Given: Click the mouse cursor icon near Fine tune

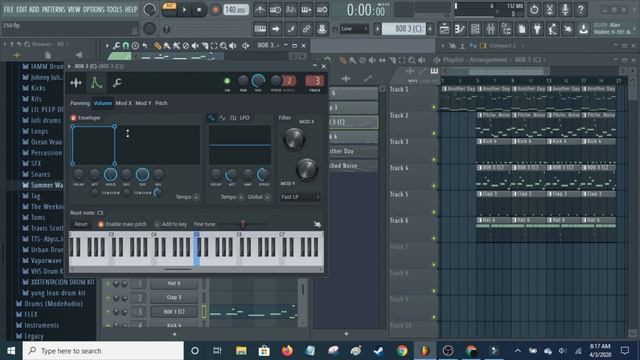Looking at the screenshot, I should [x=317, y=224].
